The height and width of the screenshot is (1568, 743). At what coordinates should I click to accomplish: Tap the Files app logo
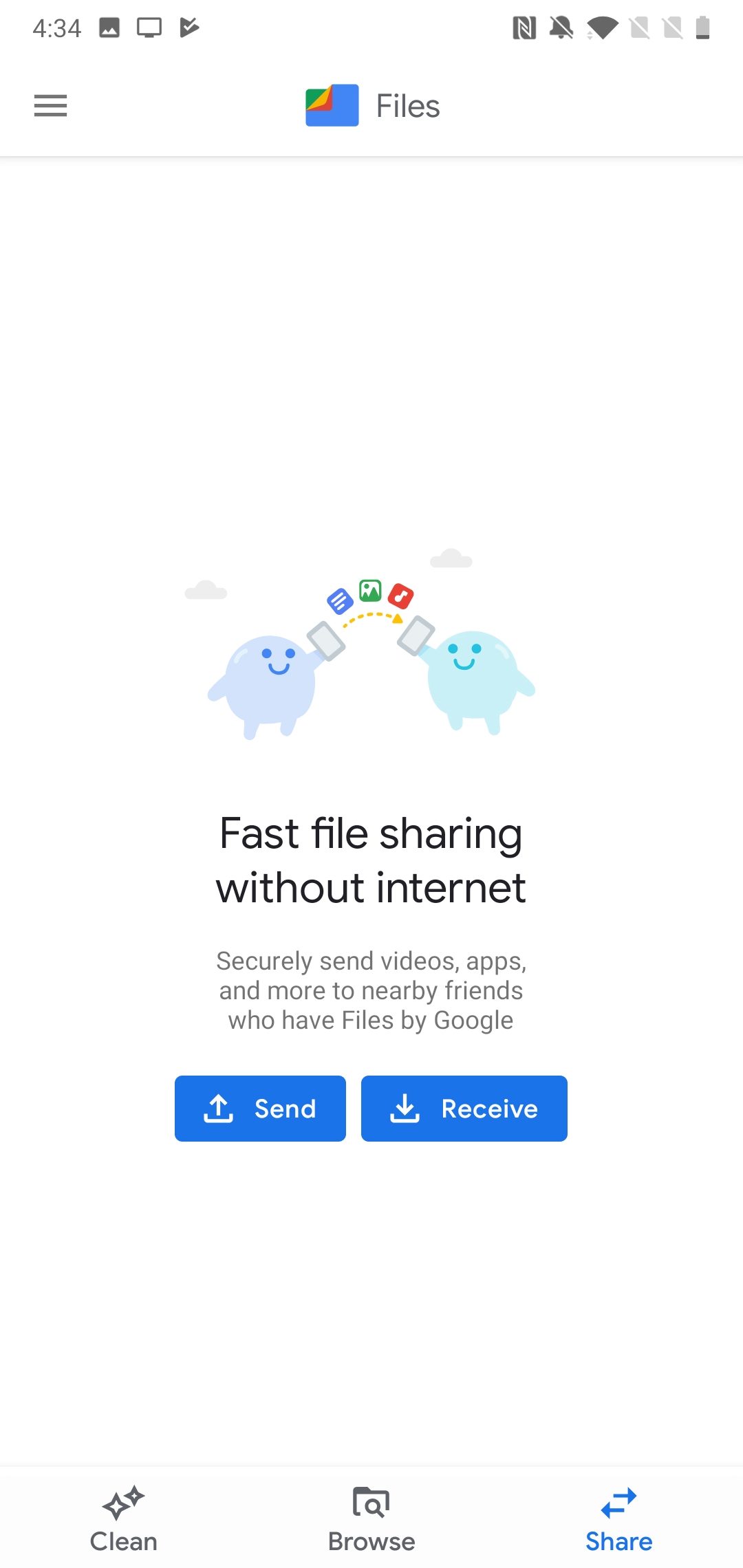coord(332,105)
